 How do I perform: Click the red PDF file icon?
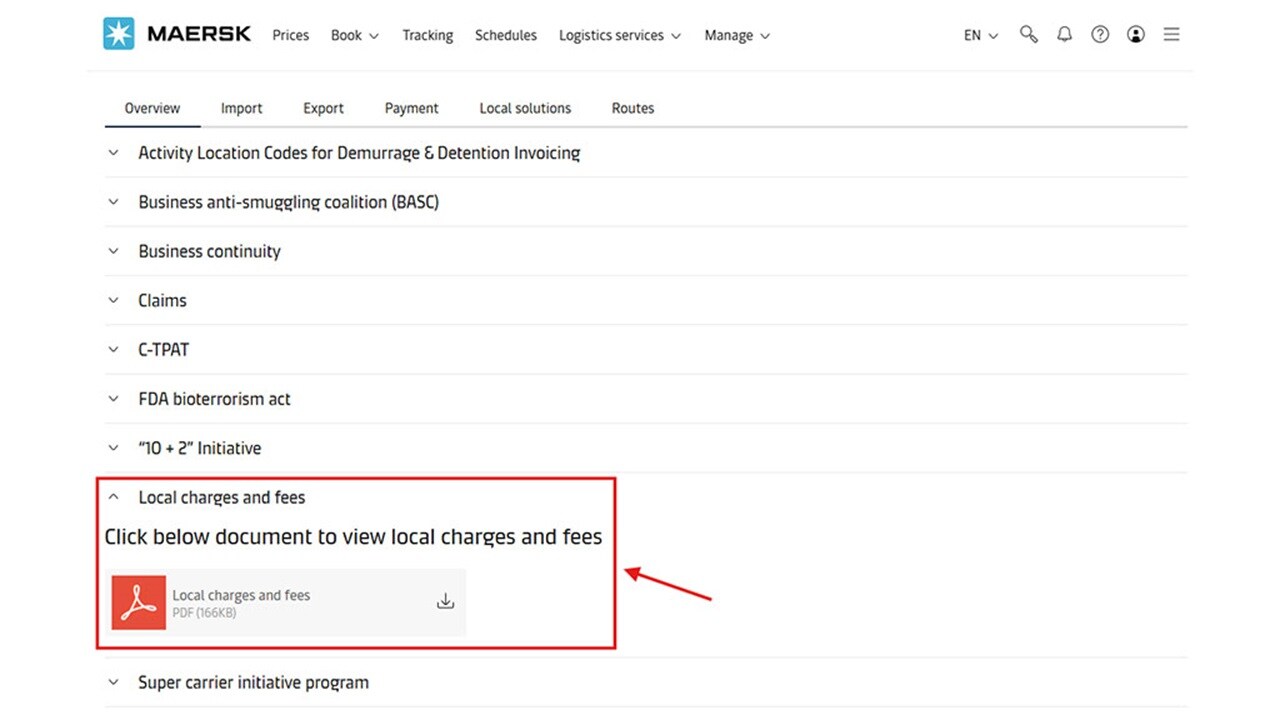(139, 602)
